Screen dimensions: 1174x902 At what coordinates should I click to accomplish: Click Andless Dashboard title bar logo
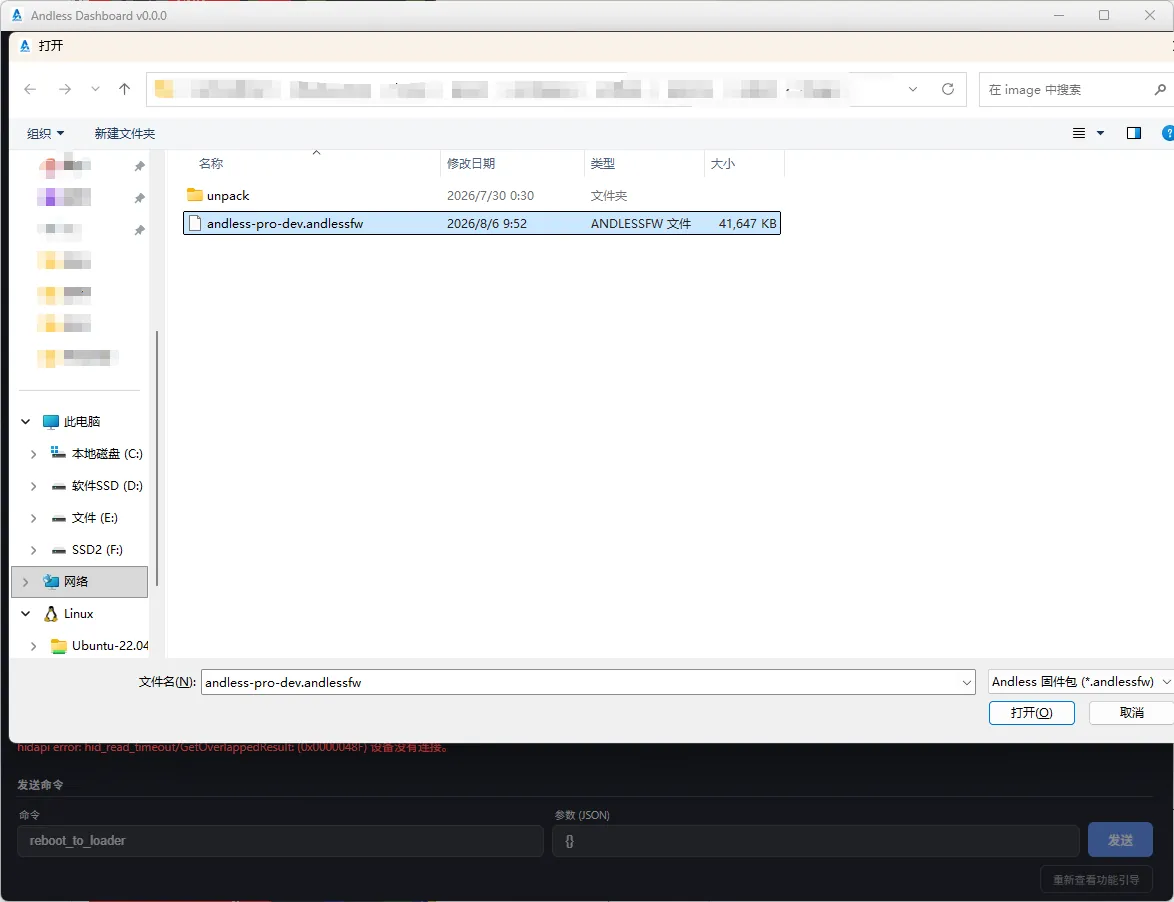click(x=16, y=15)
